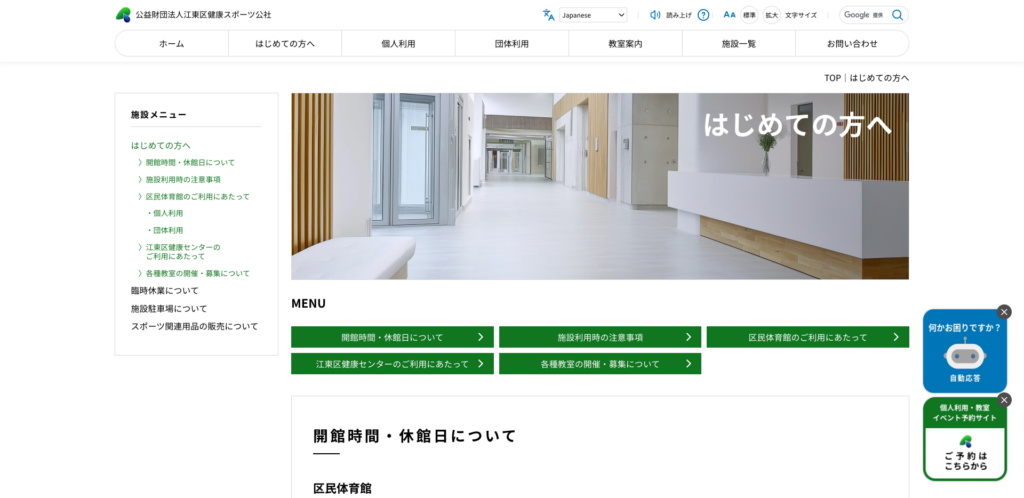Click the 読み上げ read-aloud label
This screenshot has width=1024, height=498.
(x=679, y=15)
